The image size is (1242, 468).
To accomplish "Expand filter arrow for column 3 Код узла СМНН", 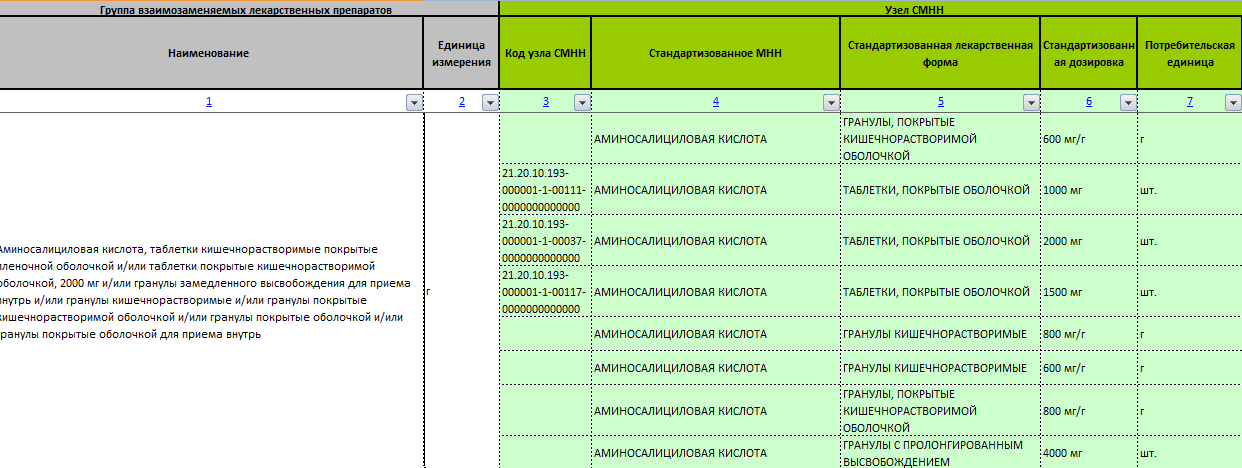I will tap(581, 102).
